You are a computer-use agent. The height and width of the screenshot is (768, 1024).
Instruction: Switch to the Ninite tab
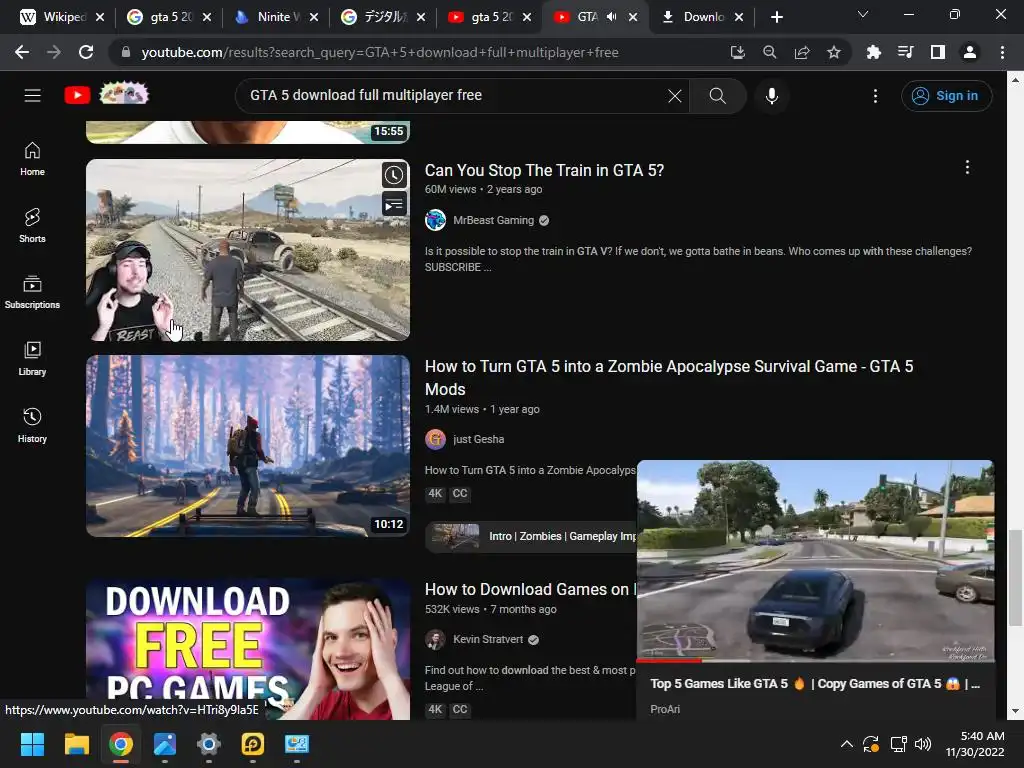pyautogui.click(x=268, y=17)
